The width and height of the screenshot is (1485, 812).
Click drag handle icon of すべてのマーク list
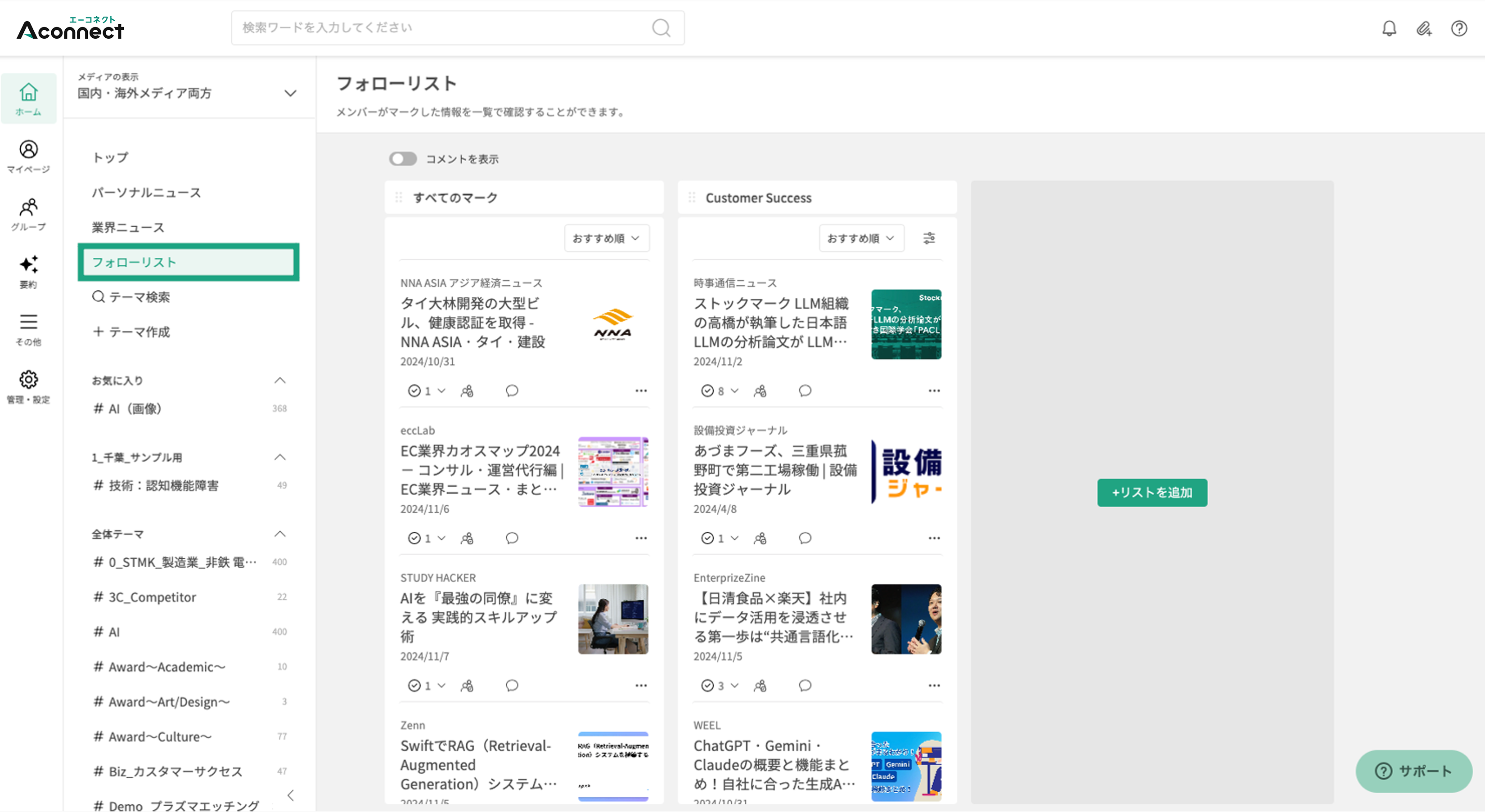coord(398,197)
